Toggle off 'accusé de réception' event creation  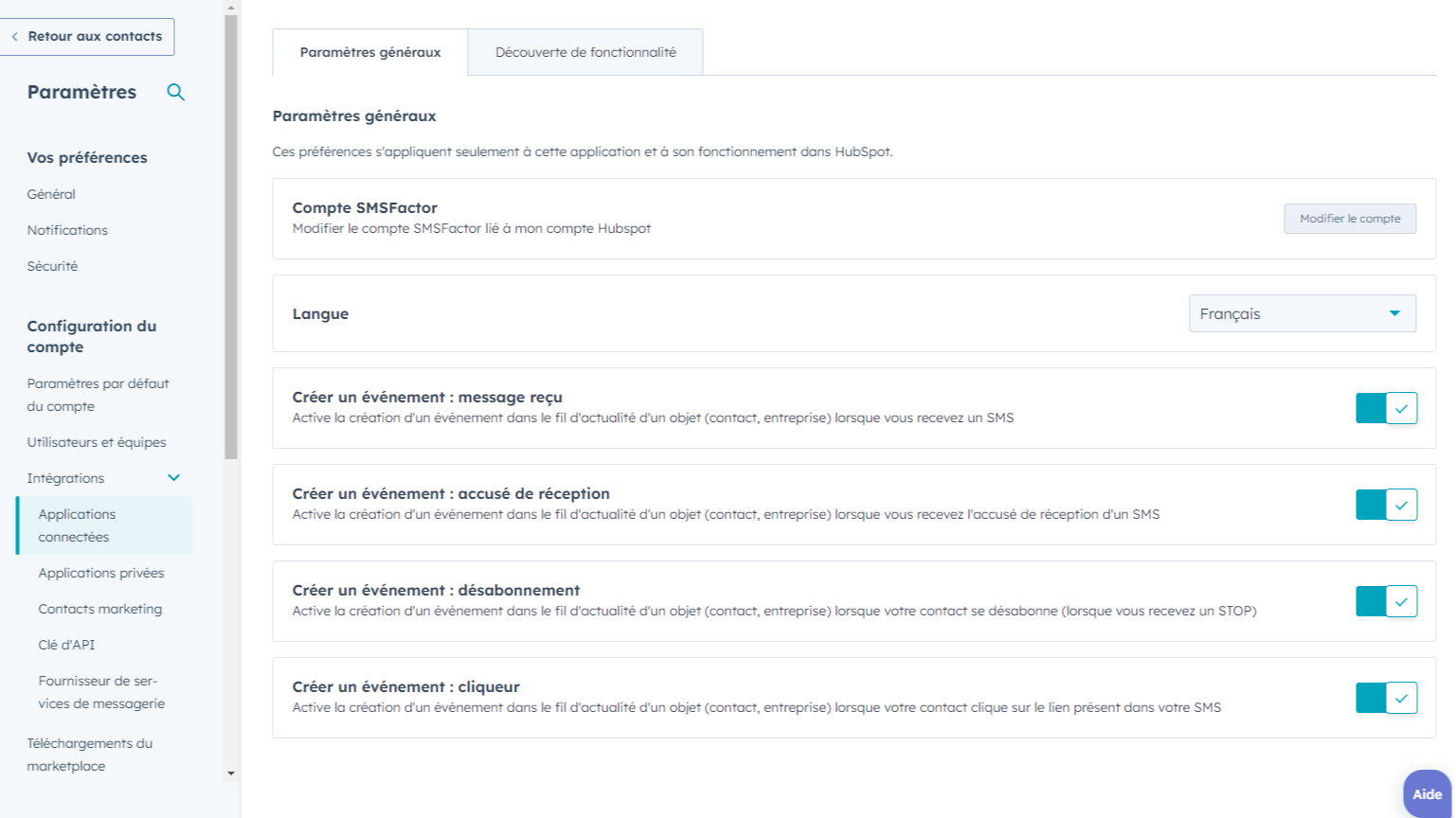(x=1386, y=505)
